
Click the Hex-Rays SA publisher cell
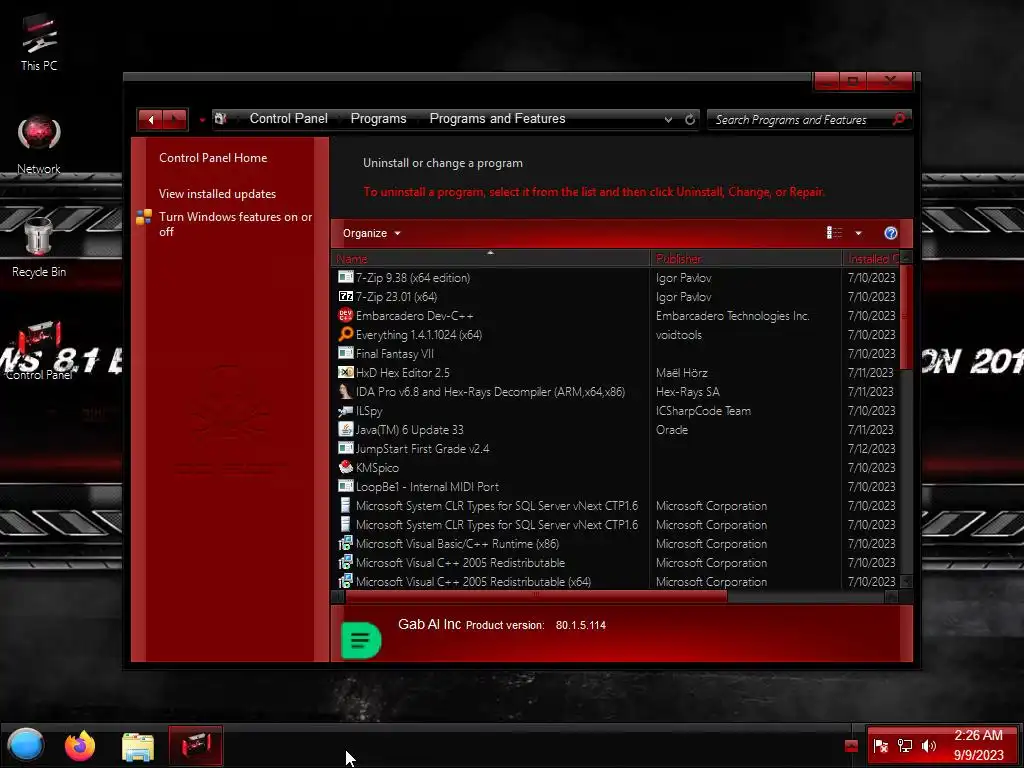click(688, 392)
